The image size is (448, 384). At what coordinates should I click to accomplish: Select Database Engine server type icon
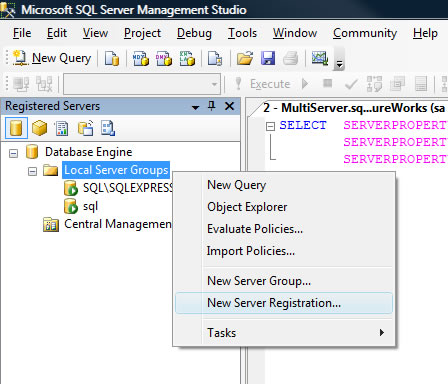click(16, 128)
